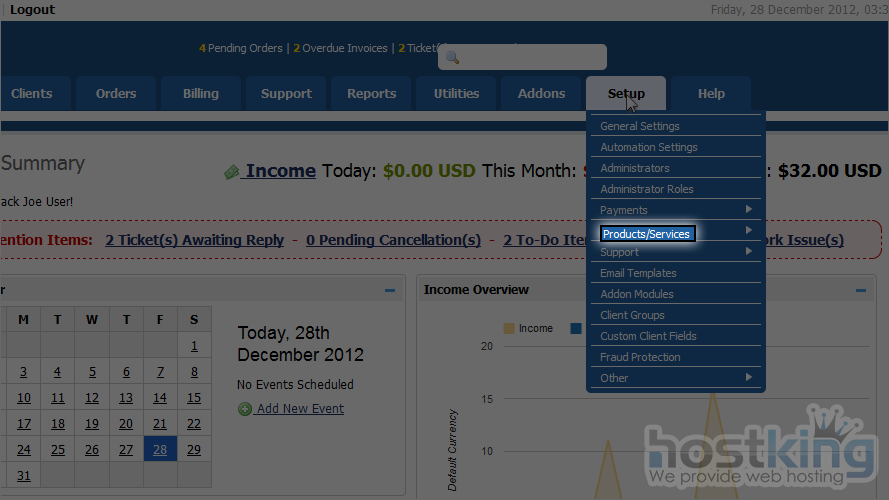Open the Reports navigation tab

coord(372,94)
